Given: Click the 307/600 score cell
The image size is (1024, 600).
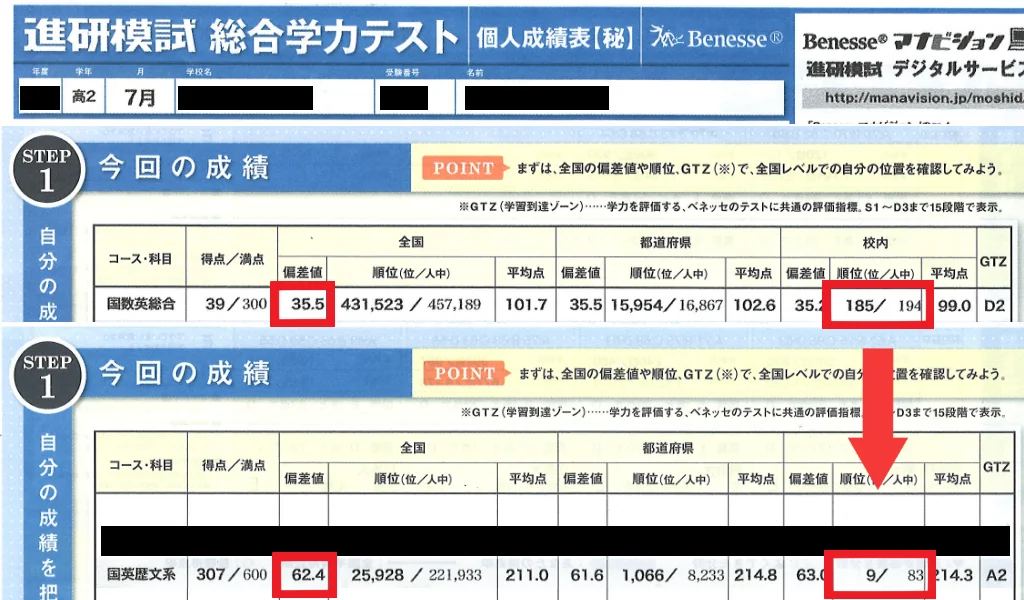Looking at the screenshot, I should coord(232,575).
